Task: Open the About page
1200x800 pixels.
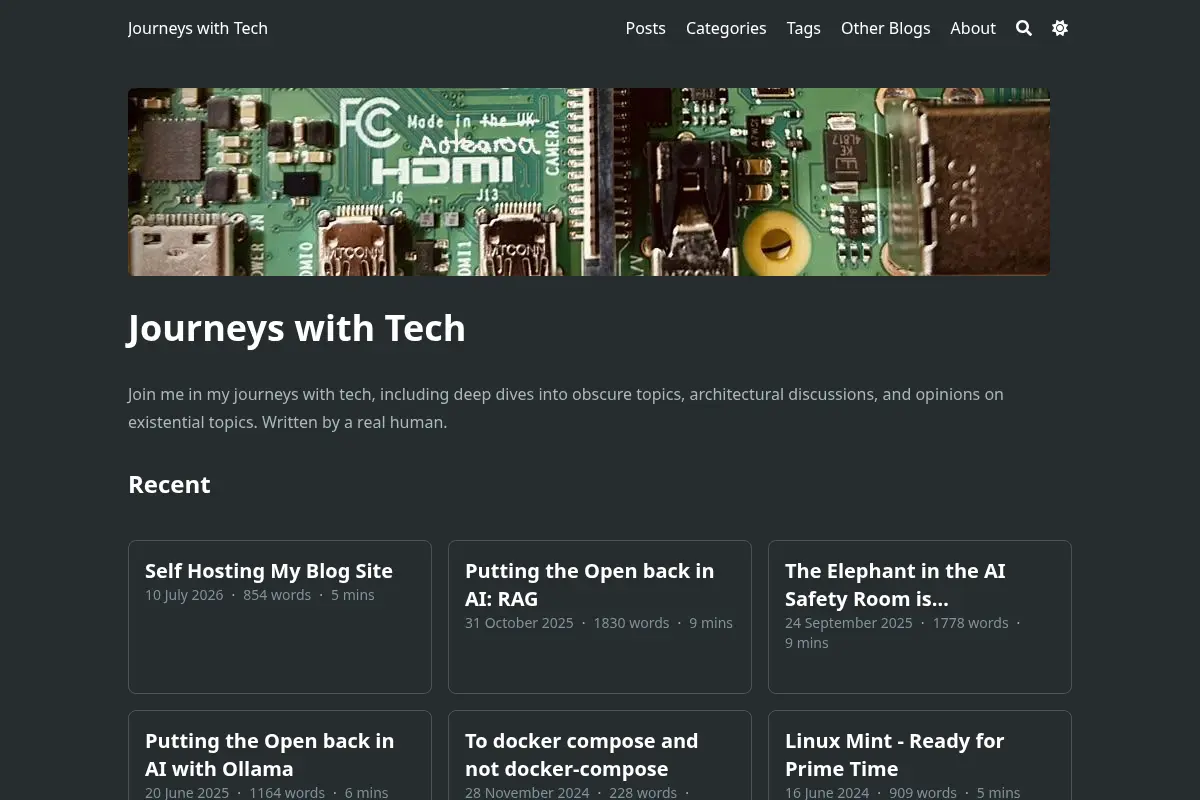Action: click(973, 28)
